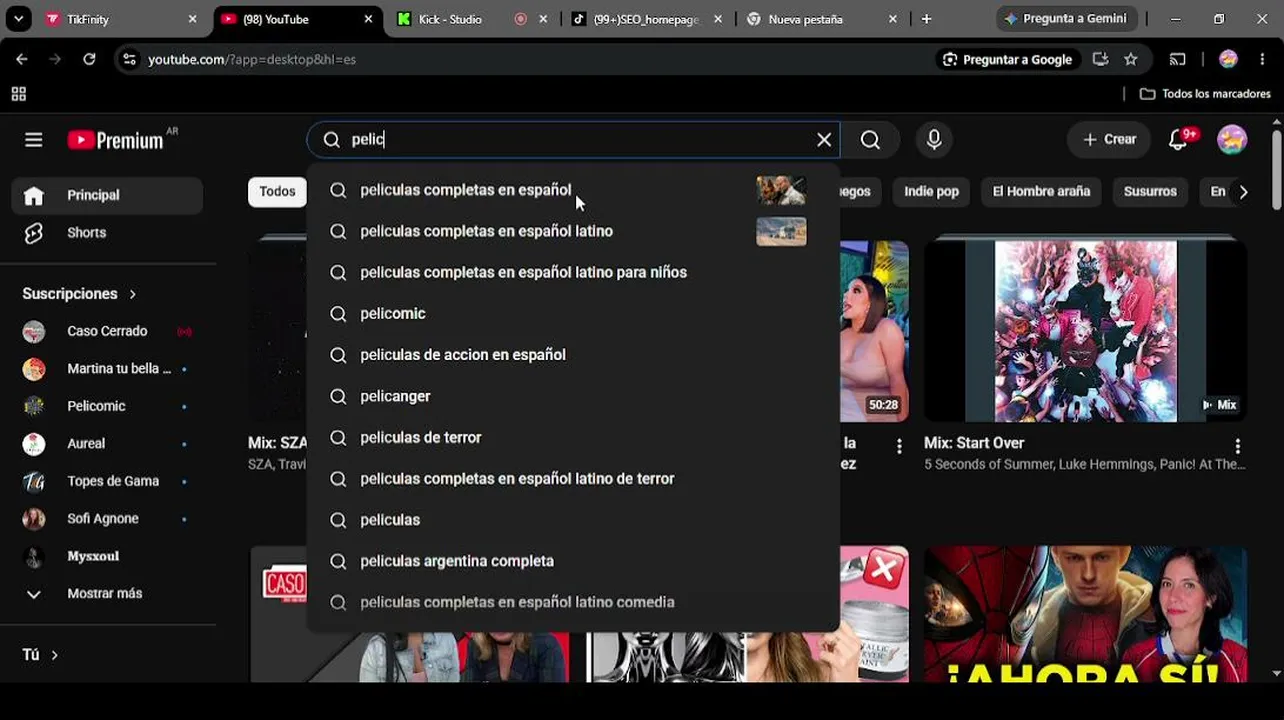
Task: Expand subscriptions with Mostrar más
Action: (107, 594)
